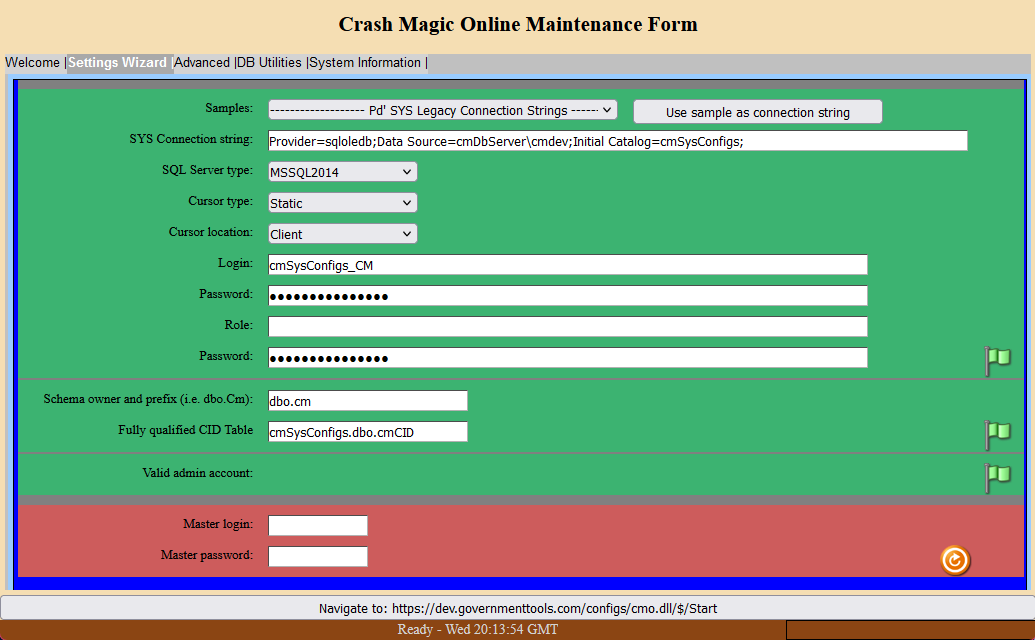1035x640 pixels.
Task: Click the Samples label
Action: tap(228, 108)
